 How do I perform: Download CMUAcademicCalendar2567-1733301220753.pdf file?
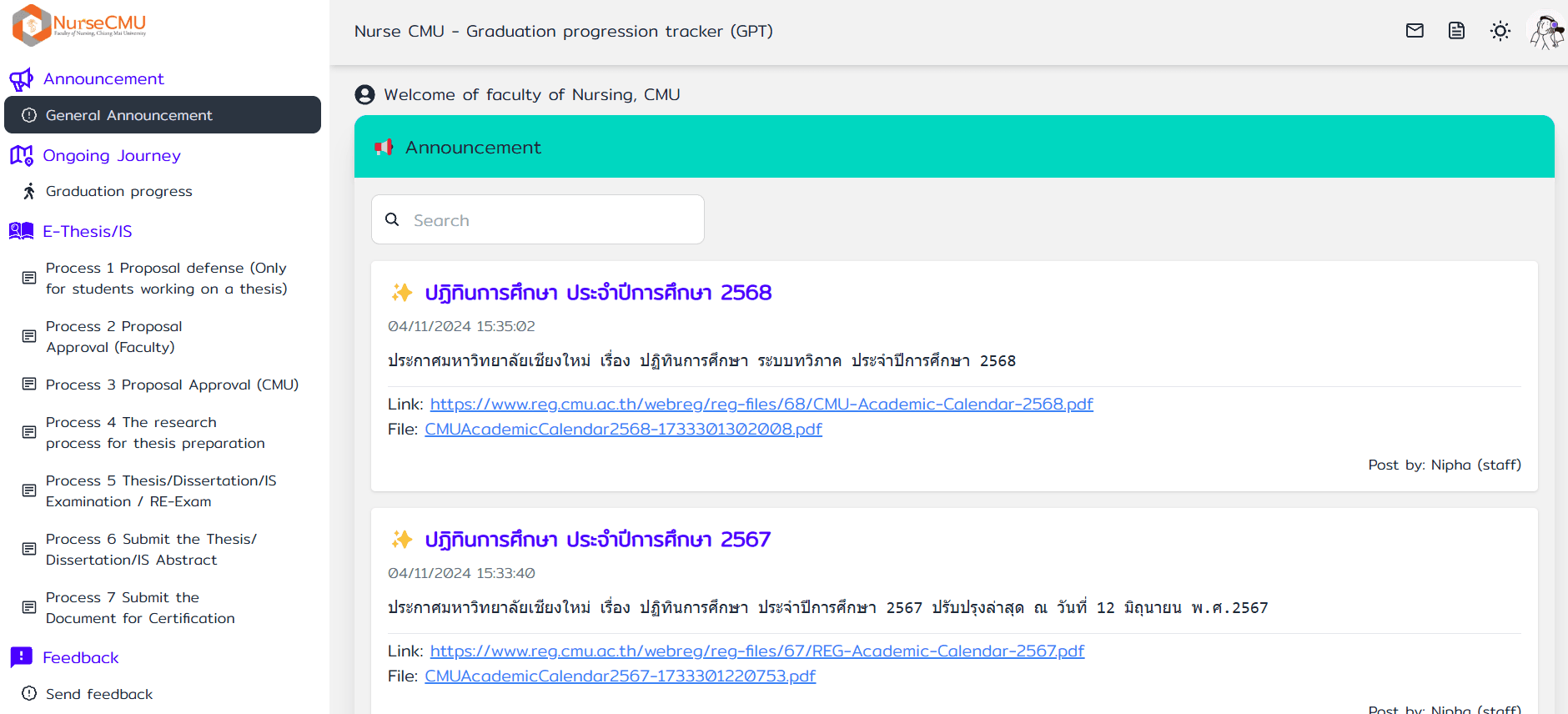620,676
